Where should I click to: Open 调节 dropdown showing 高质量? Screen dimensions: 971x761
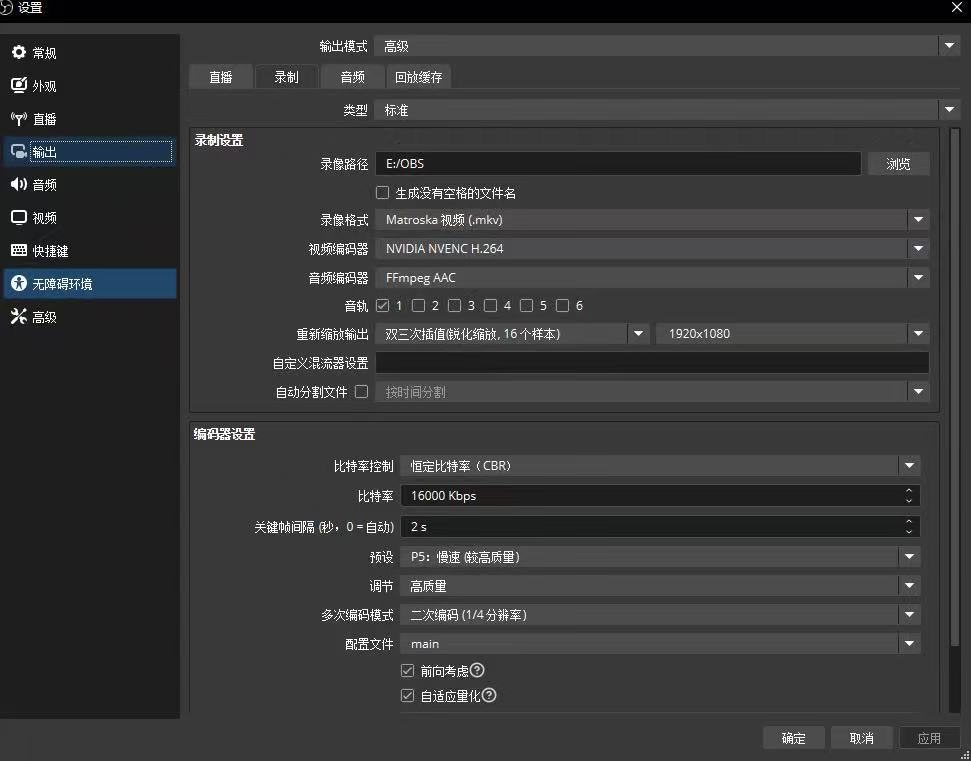point(660,586)
